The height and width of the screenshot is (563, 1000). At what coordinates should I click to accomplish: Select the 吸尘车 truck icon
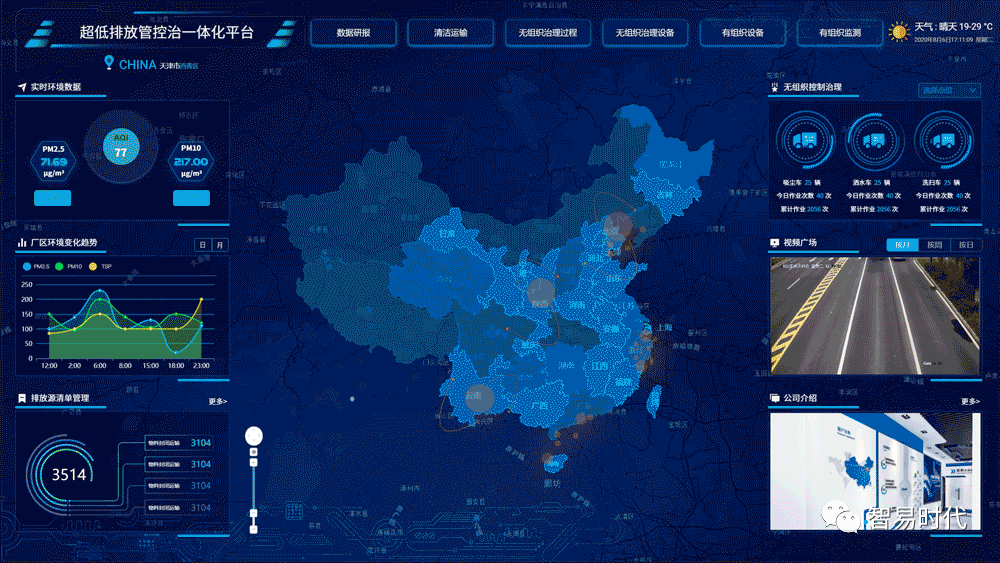click(x=805, y=140)
